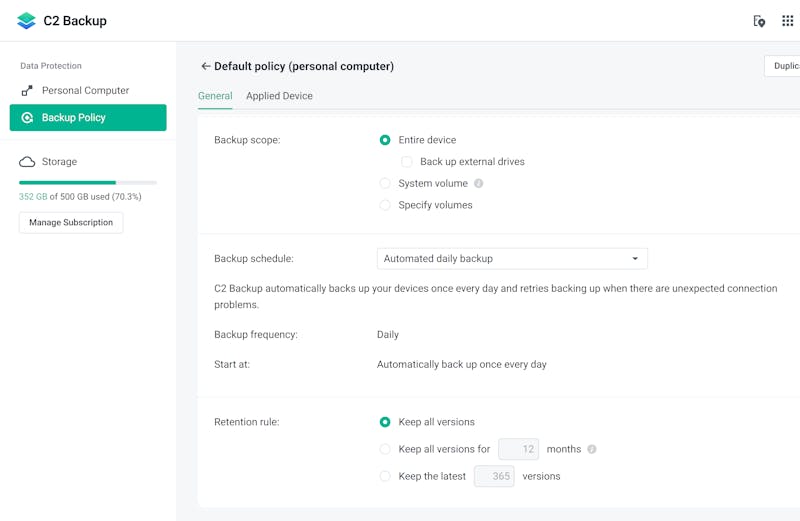Click the Storage cloud icon

[27, 162]
